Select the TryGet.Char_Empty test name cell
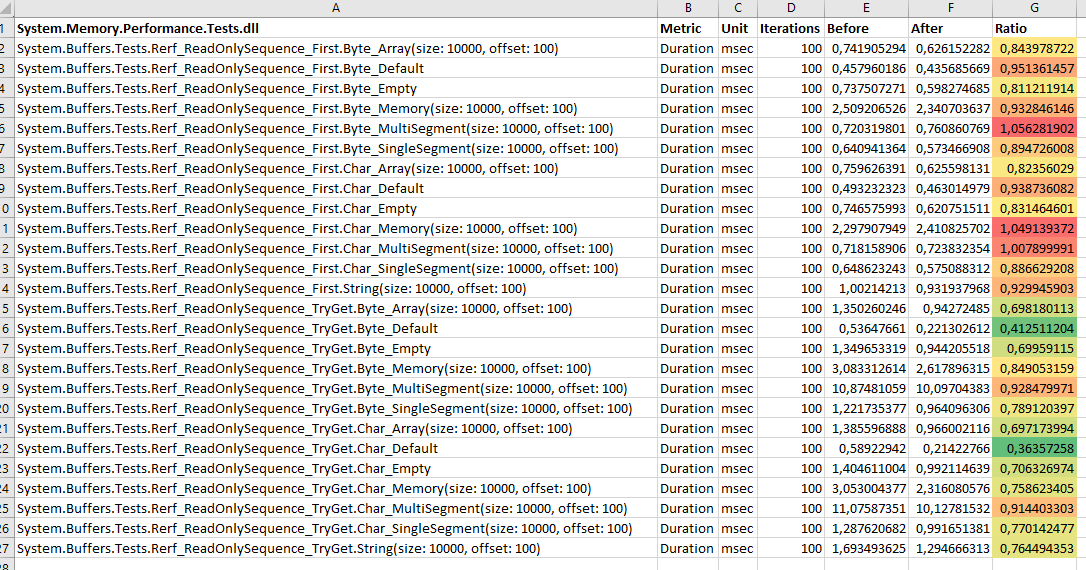Viewport: 1086px width, 570px height. pos(336,469)
